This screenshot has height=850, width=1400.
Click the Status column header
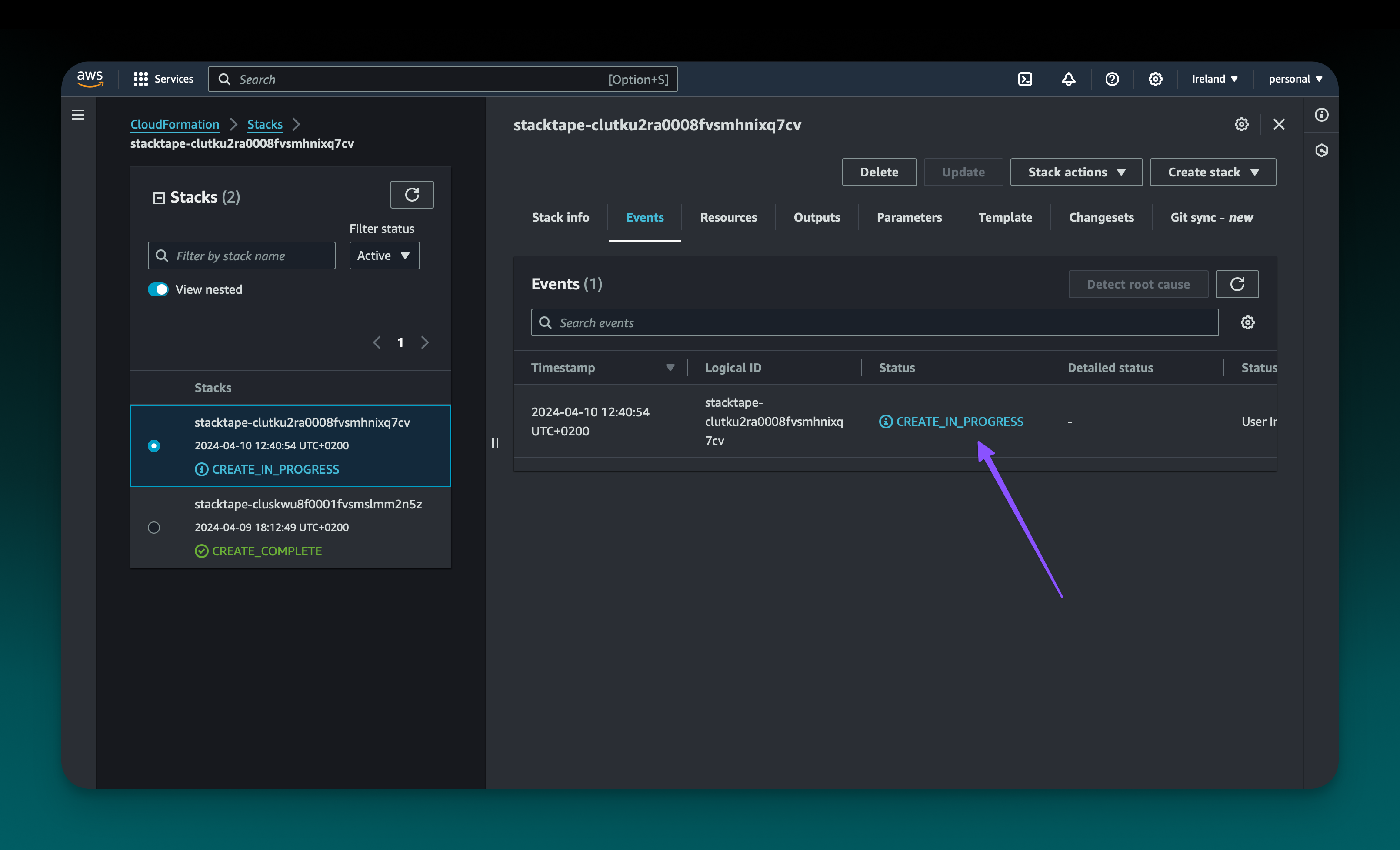(x=897, y=368)
